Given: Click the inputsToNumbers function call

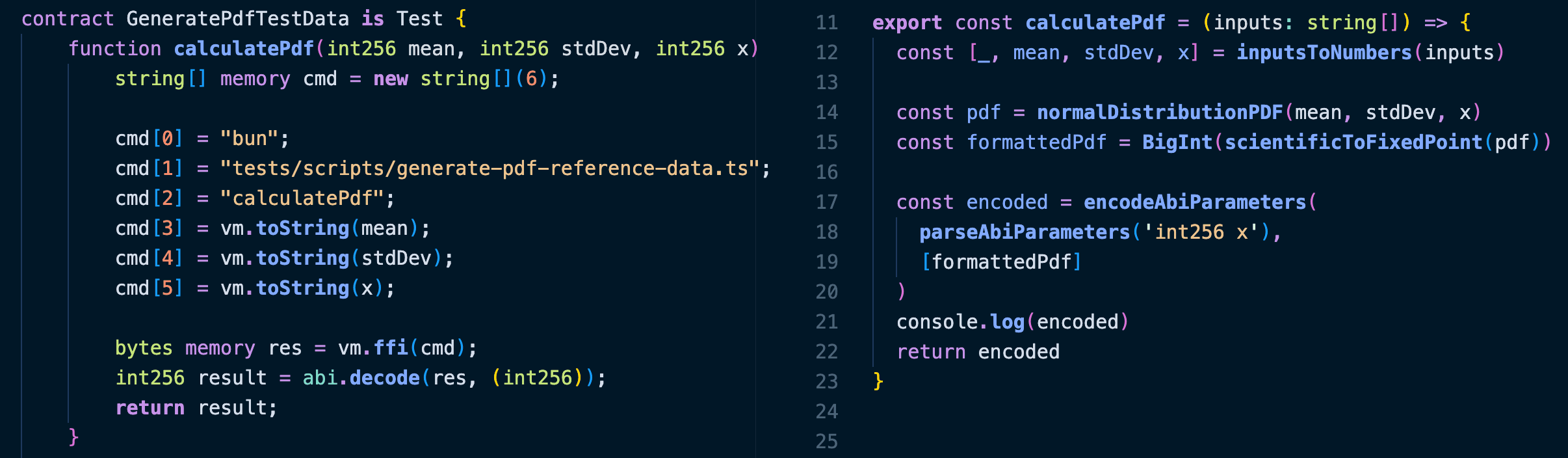Looking at the screenshot, I should pos(1324,53).
